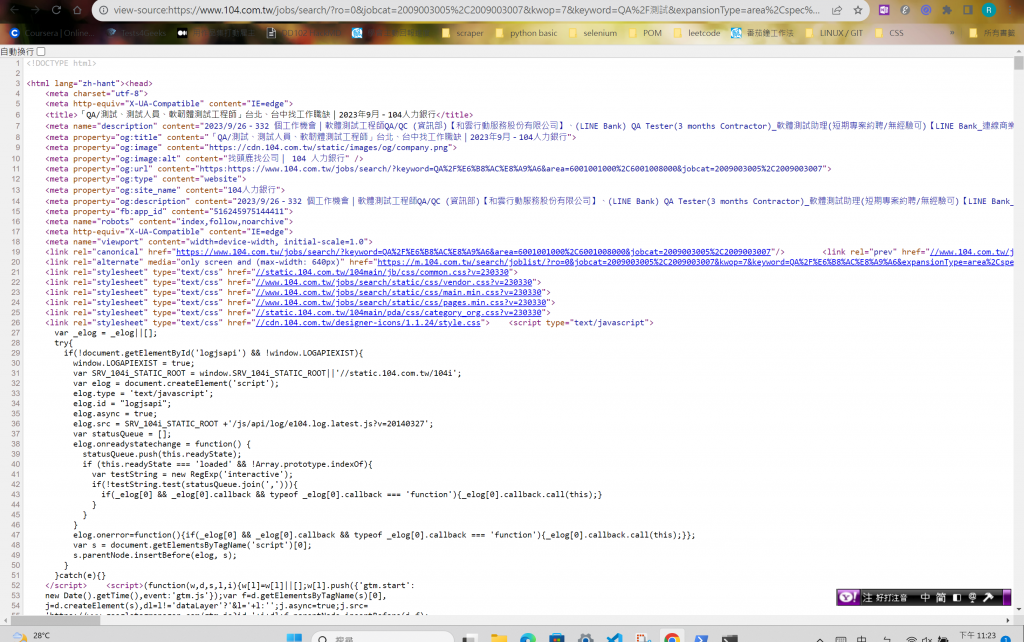Screen dimensions: 1024x642
Task: Open Microsoft Edge from the taskbar
Action: 528,637
